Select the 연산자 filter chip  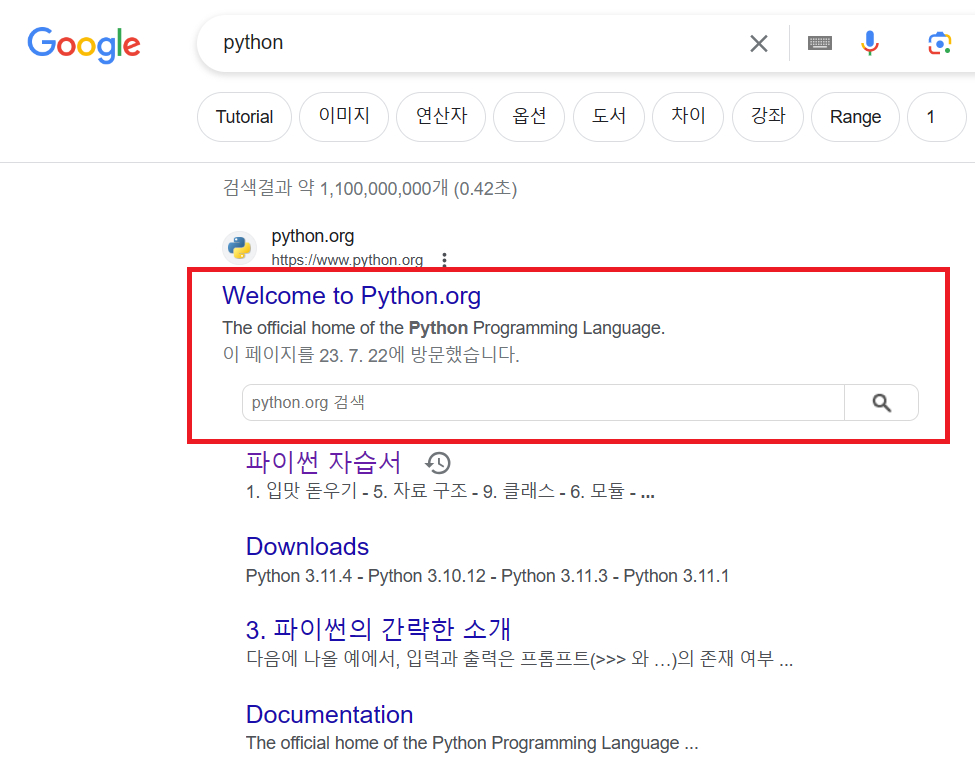[x=441, y=117]
